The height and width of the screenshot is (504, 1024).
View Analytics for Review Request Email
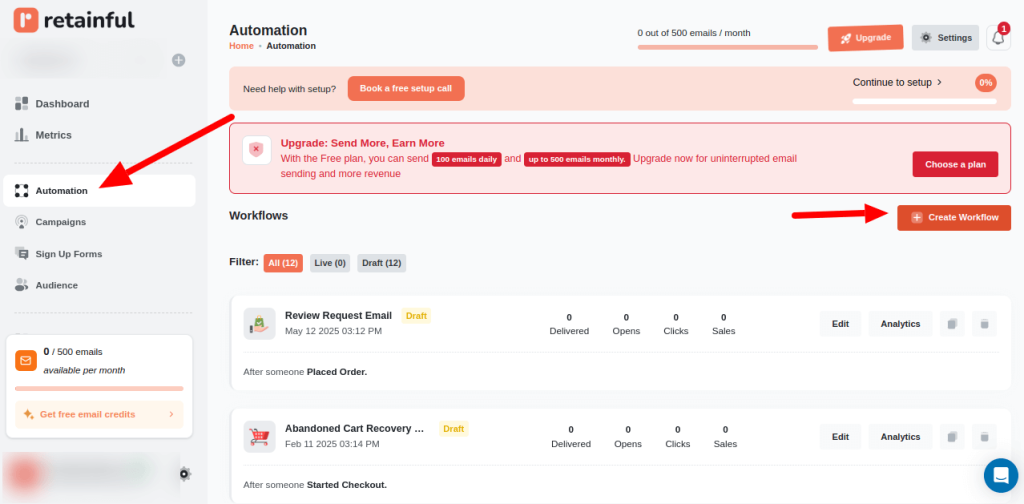click(x=900, y=324)
